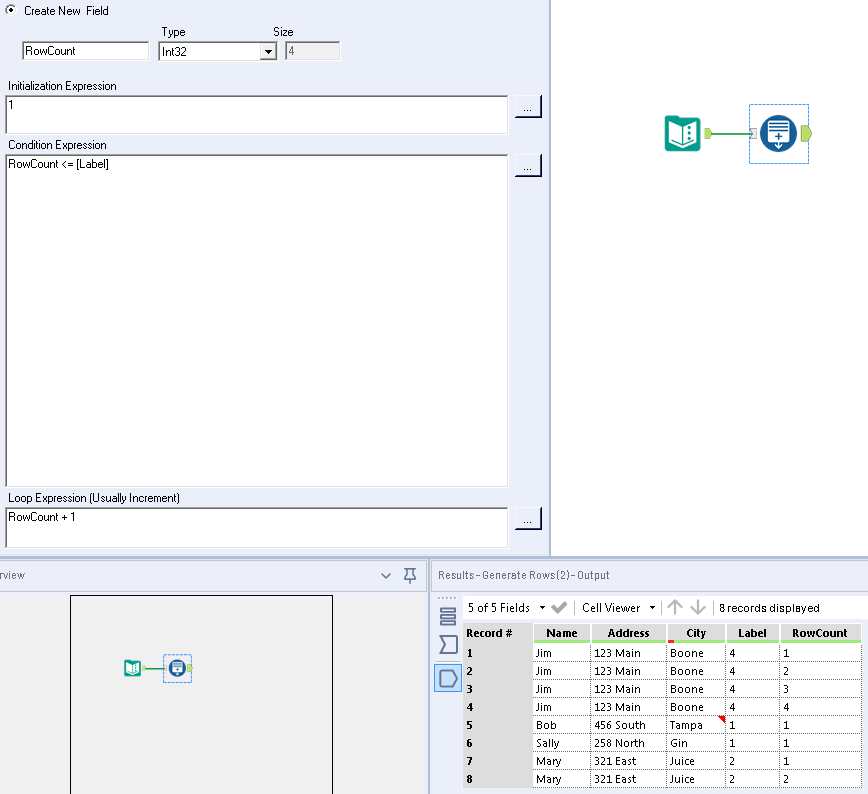
Task: Click the Generate Rows output anchor
Action: (806, 134)
